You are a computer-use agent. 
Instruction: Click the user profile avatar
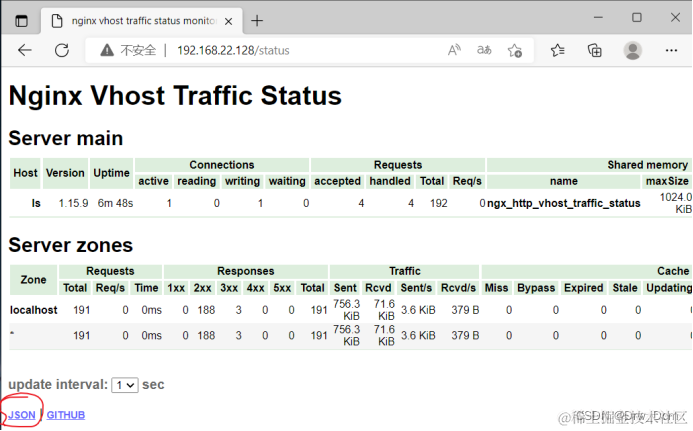[x=632, y=50]
